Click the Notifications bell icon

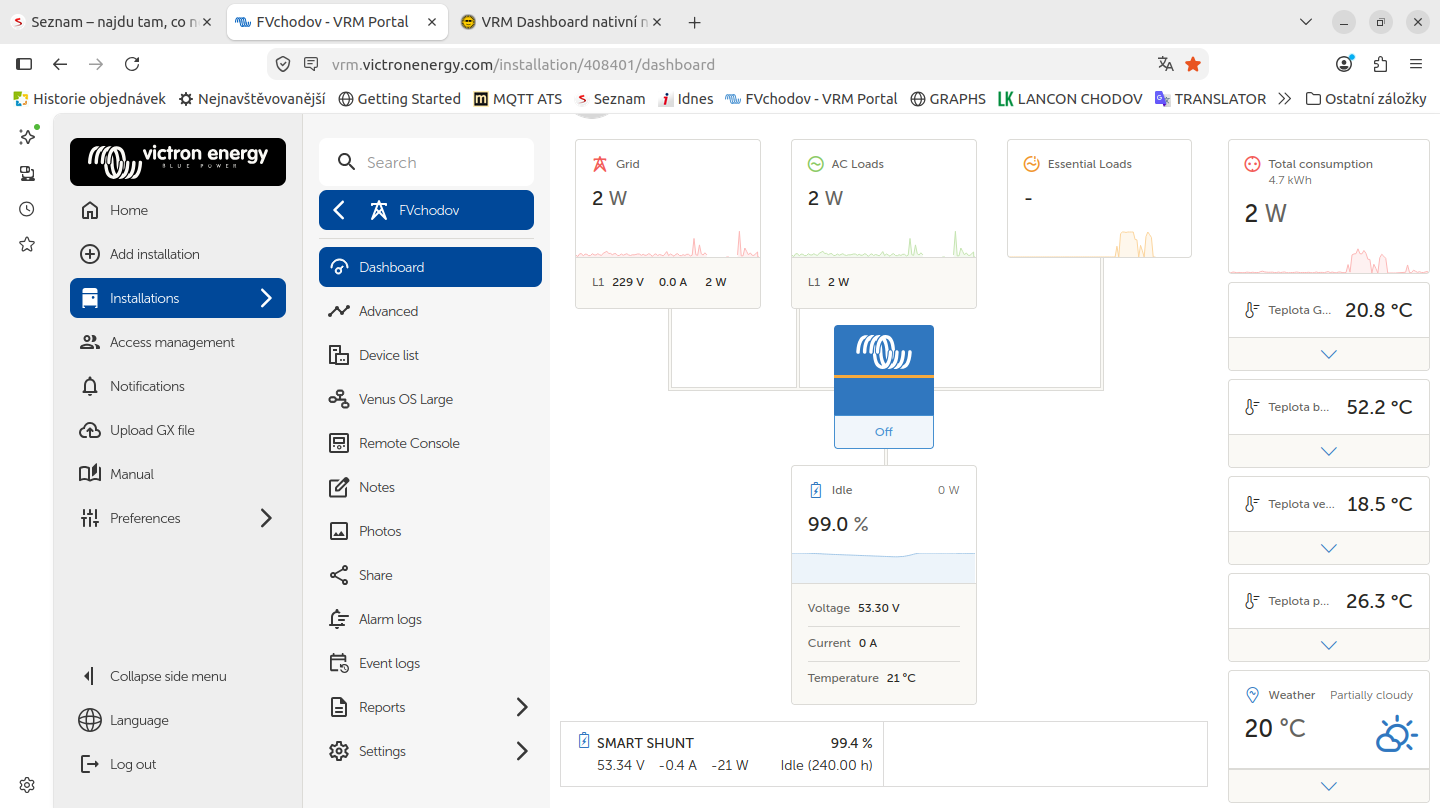pyautogui.click(x=90, y=386)
